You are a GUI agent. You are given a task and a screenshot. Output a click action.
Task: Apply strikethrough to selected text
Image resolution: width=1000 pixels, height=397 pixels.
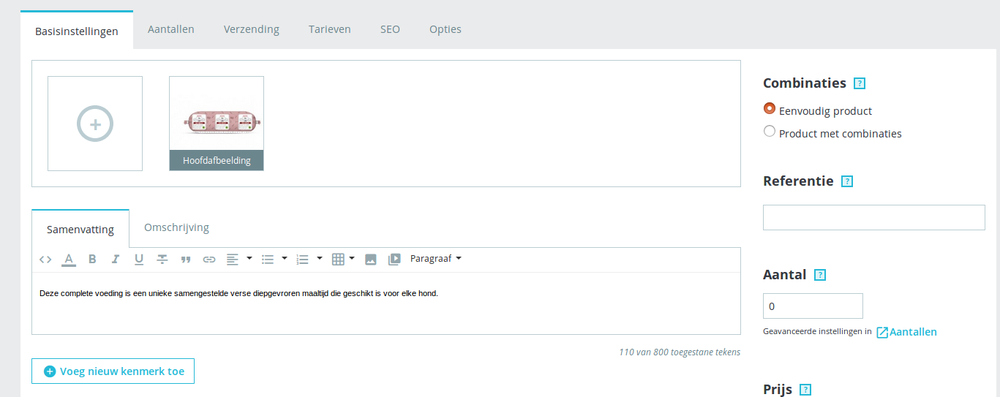click(x=163, y=259)
